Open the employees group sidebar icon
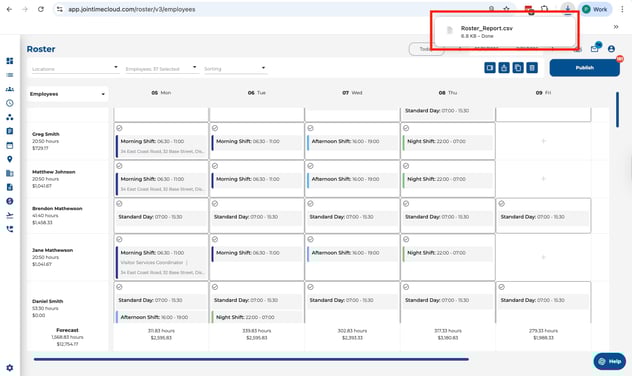The height and width of the screenshot is (376, 632). click(x=10, y=89)
